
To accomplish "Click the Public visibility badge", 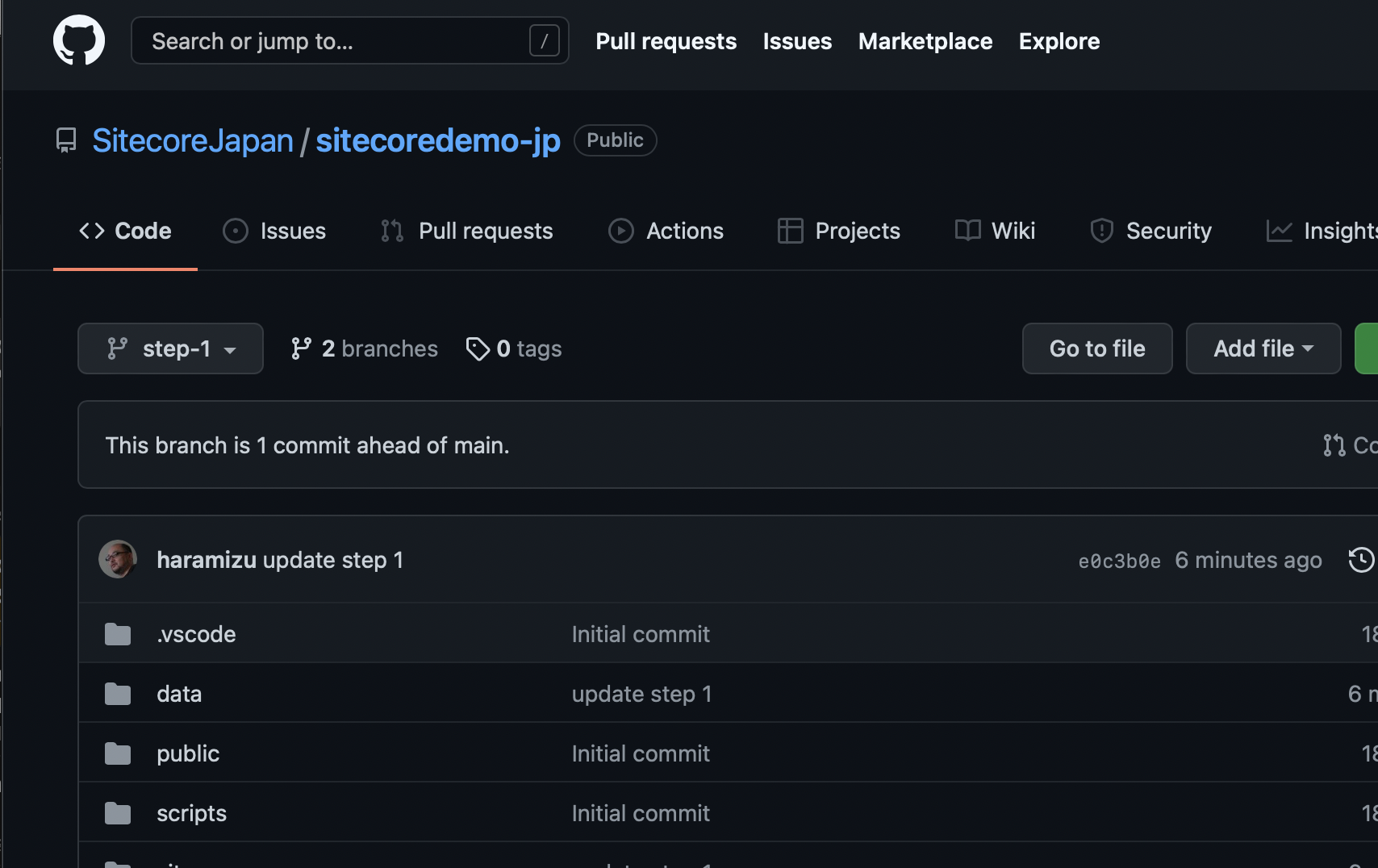I will pos(615,140).
